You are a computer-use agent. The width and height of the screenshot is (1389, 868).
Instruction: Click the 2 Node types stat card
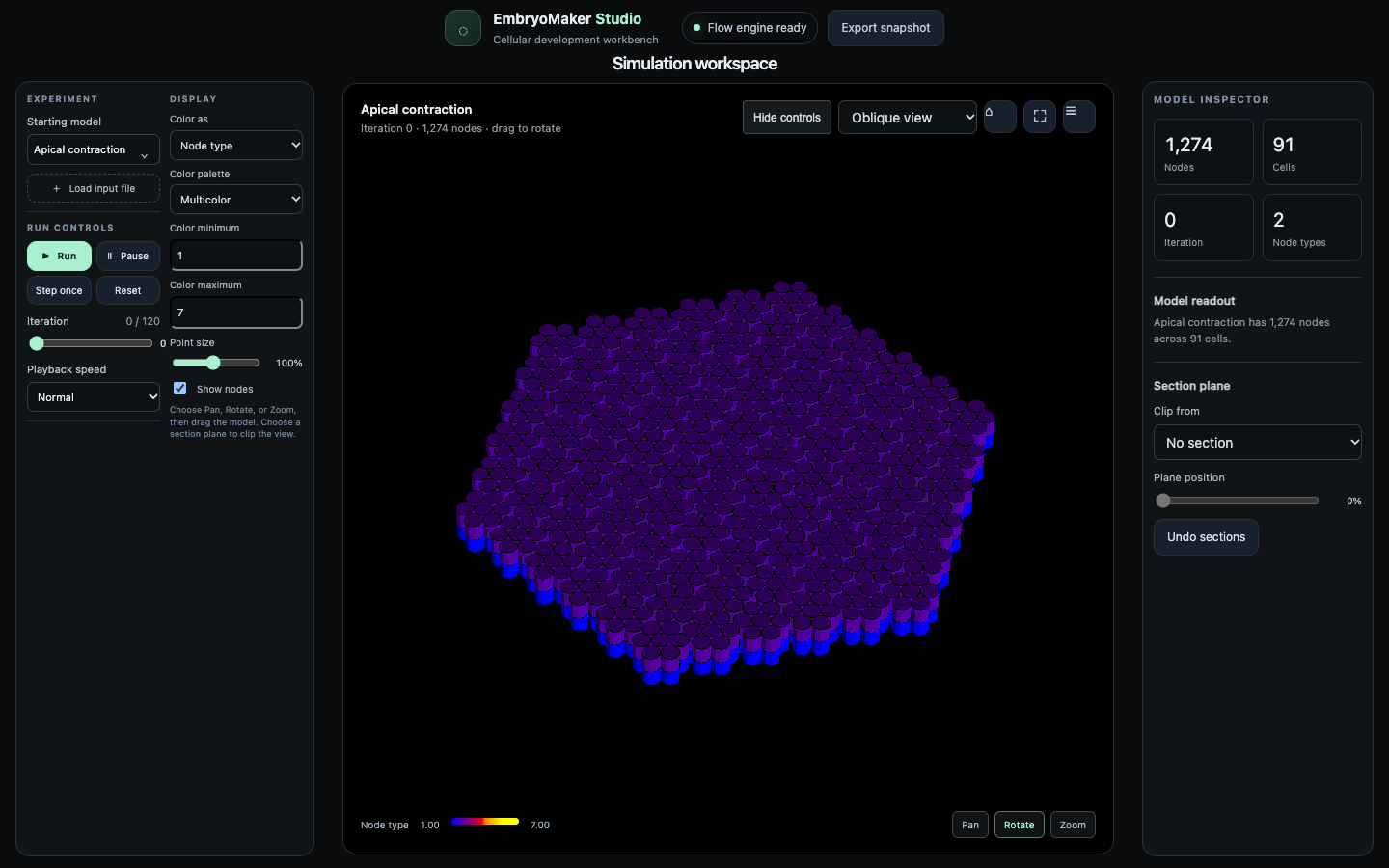click(1312, 228)
